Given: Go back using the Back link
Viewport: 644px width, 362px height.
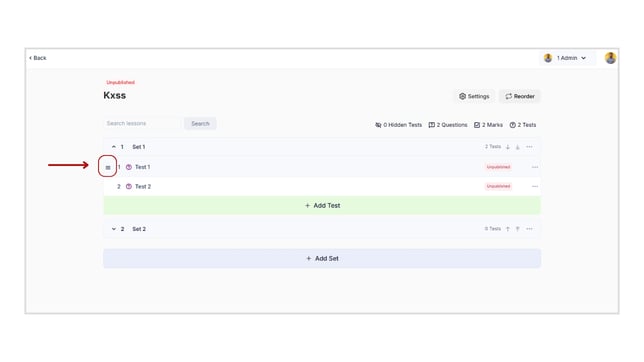Looking at the screenshot, I should coord(37,58).
